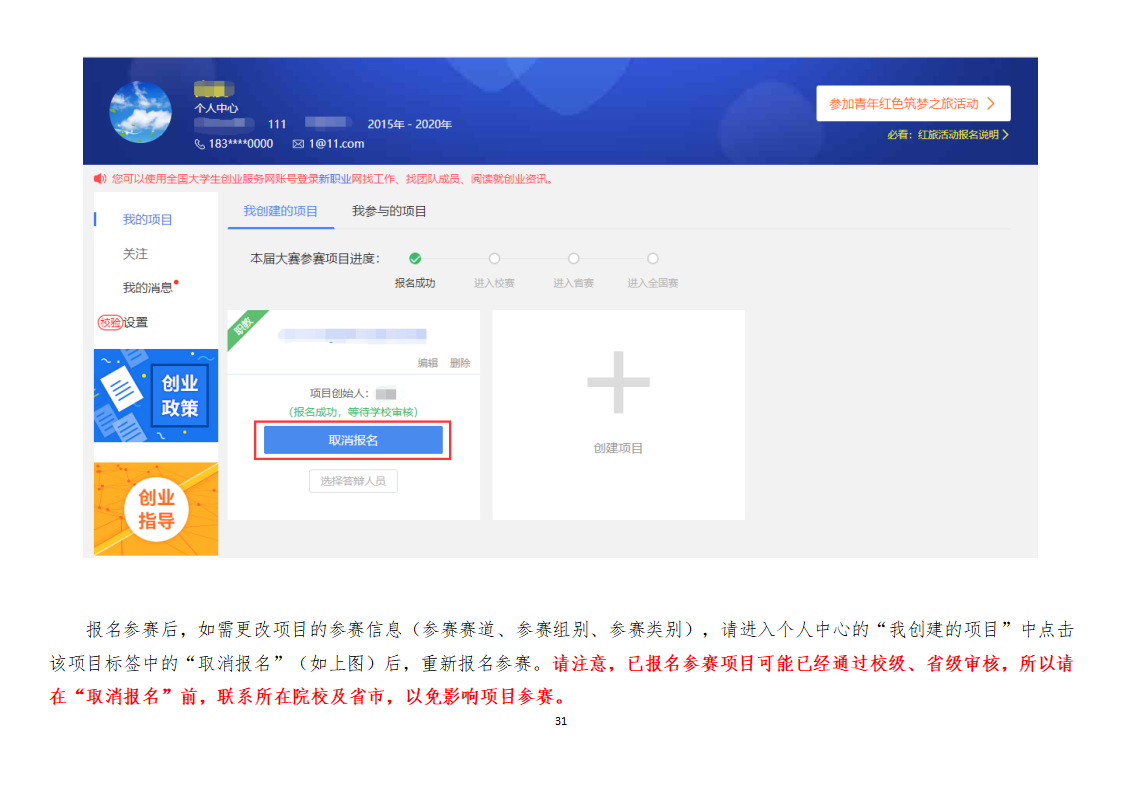
Task: Click the 选择答辩人员 button
Action: 353,481
